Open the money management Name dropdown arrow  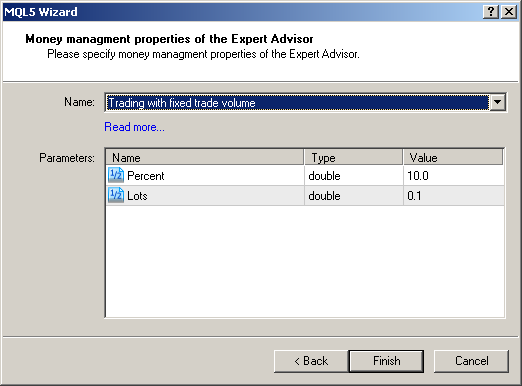tap(497, 102)
